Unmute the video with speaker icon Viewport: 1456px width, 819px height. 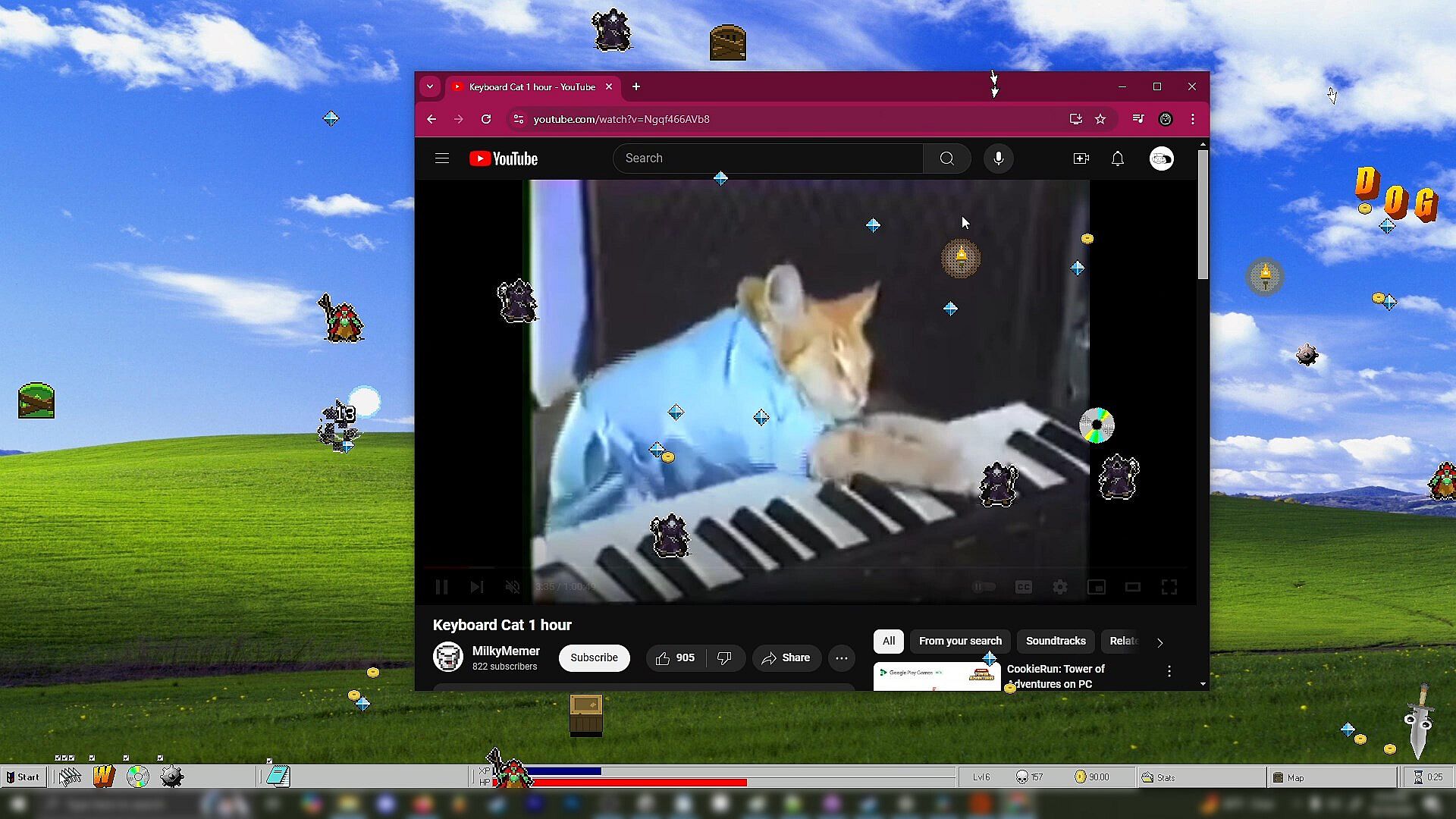pos(513,587)
